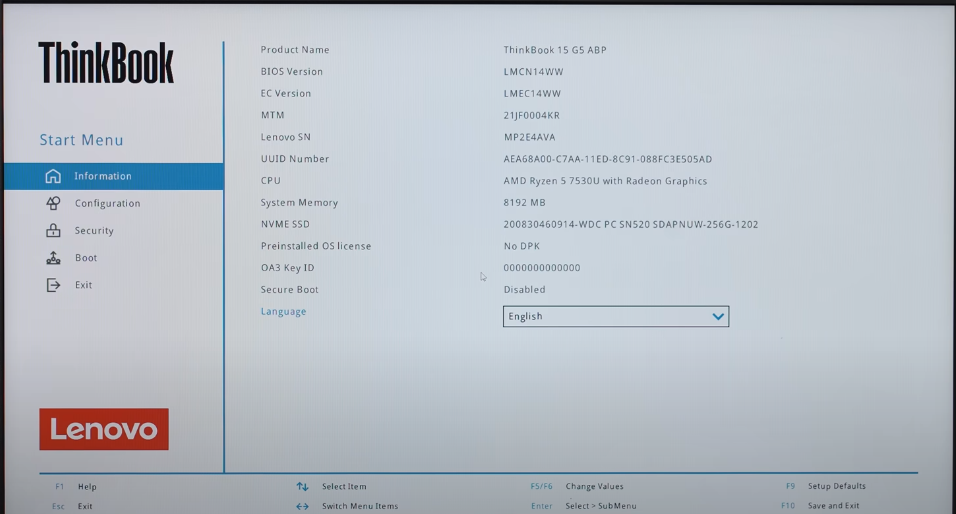Click Select Item text in footer
The width and height of the screenshot is (956, 514).
[x=344, y=487]
